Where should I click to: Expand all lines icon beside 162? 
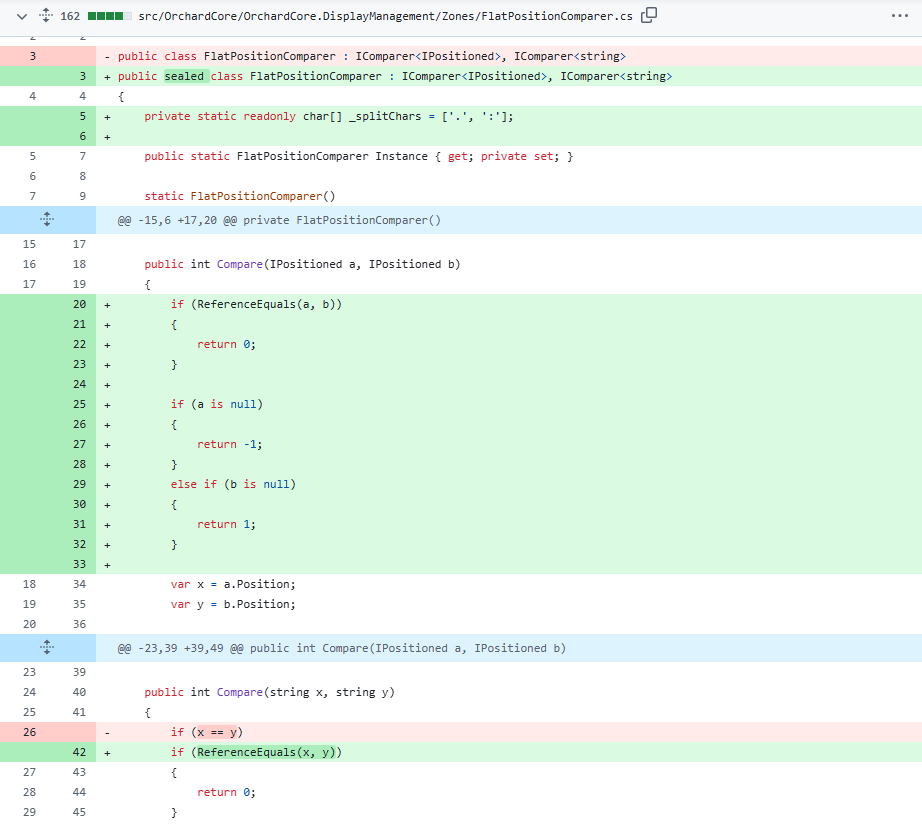point(46,16)
